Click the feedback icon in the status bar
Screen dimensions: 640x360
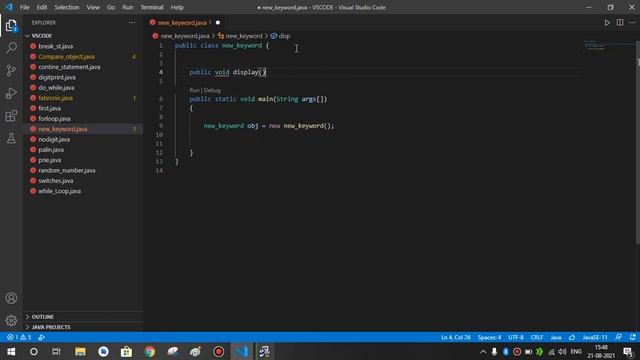tap(619, 337)
